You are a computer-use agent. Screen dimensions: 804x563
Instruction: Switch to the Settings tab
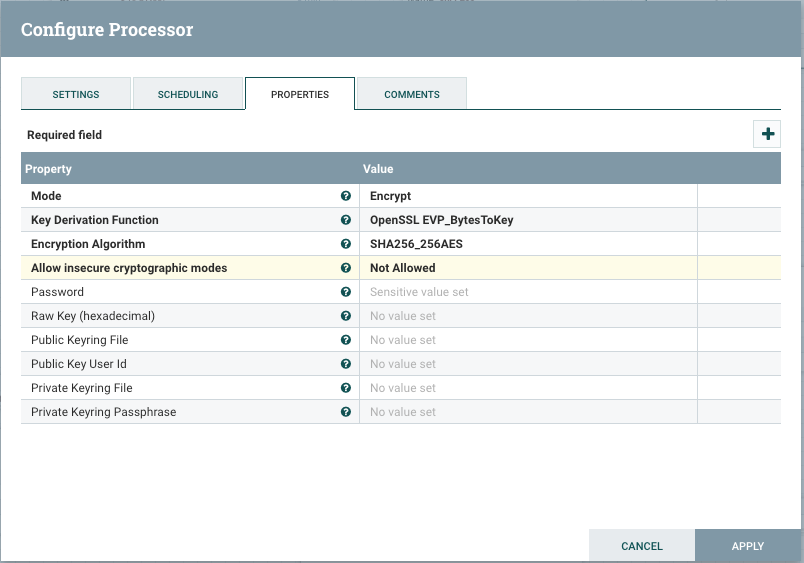pos(76,94)
